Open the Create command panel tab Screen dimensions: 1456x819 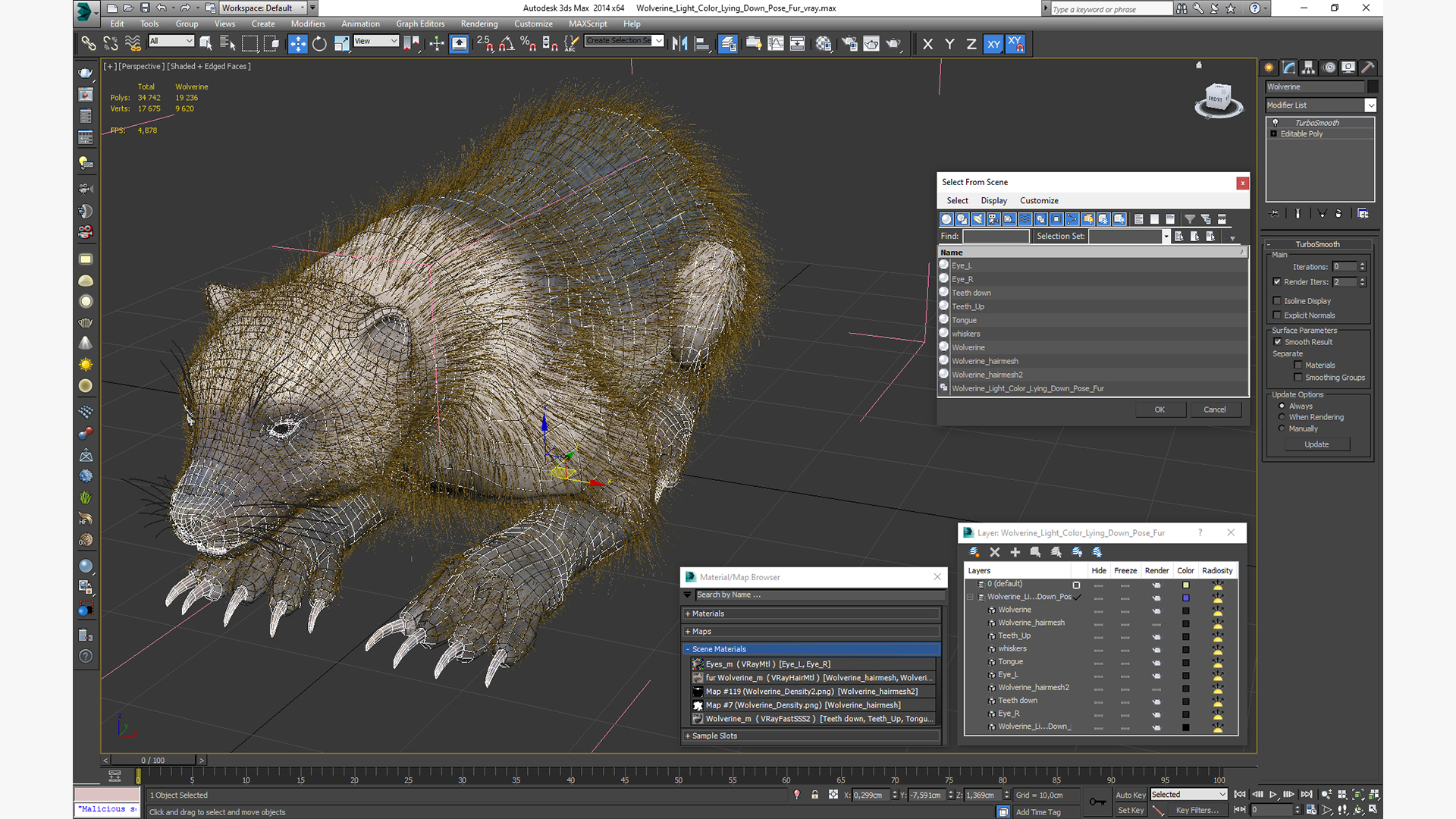coord(1269,67)
